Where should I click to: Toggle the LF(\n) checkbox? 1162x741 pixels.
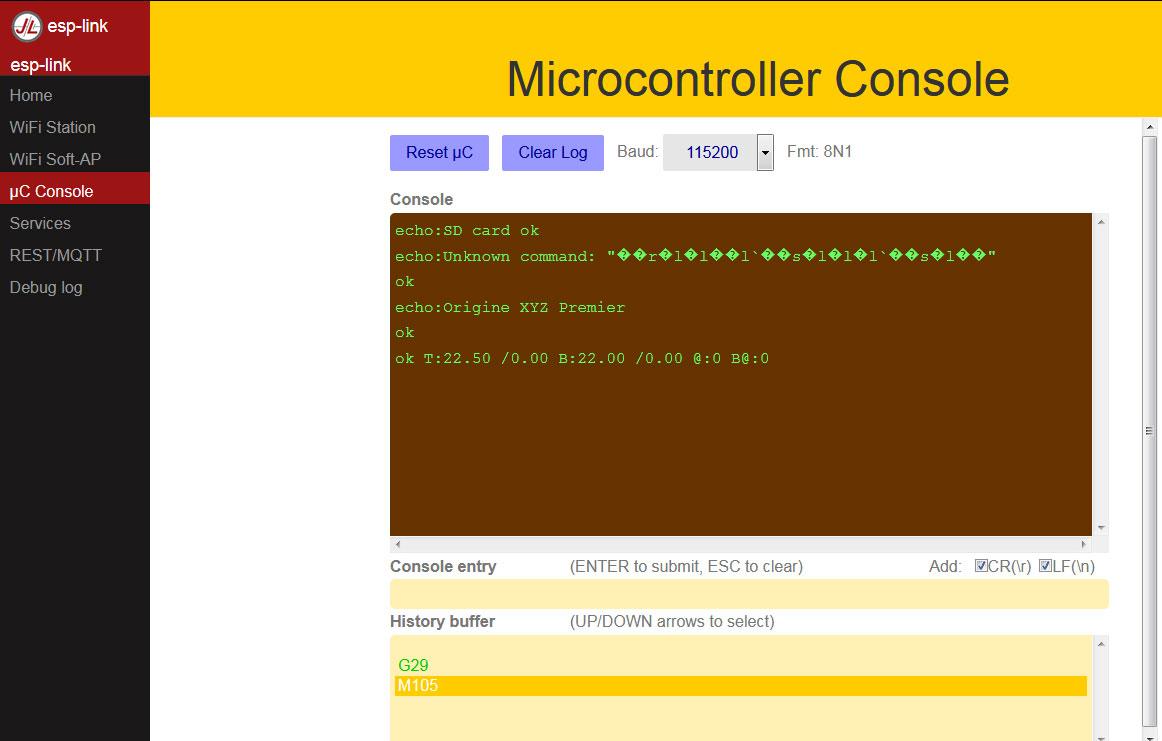[x=1045, y=566]
